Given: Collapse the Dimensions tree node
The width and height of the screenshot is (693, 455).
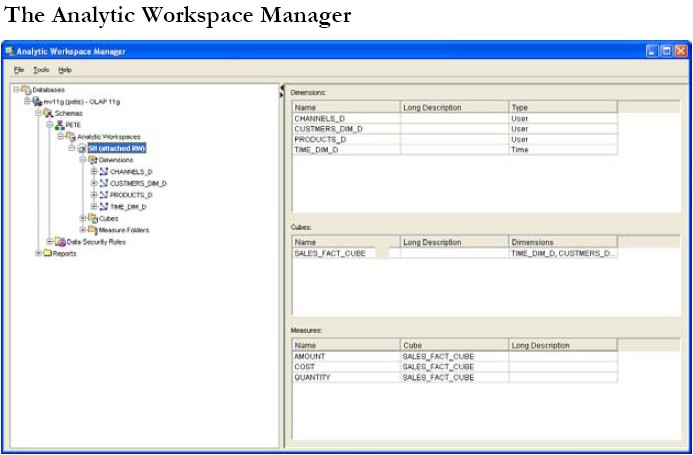Looking at the screenshot, I should (x=83, y=160).
